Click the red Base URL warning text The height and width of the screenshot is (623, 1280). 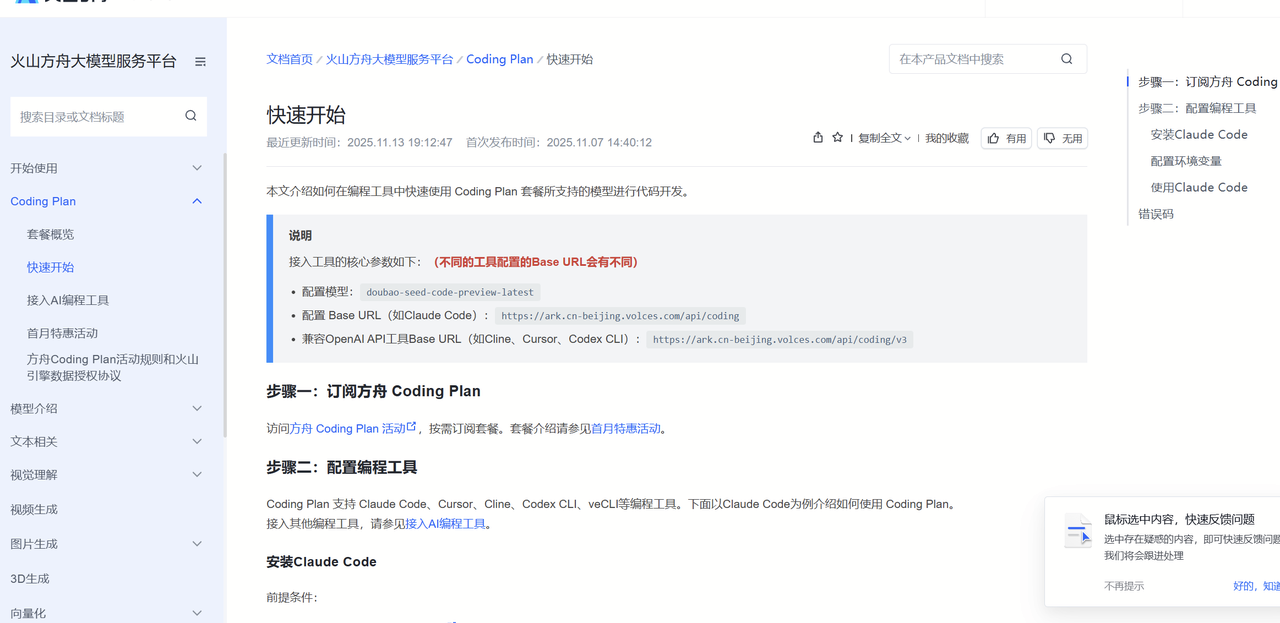535,262
